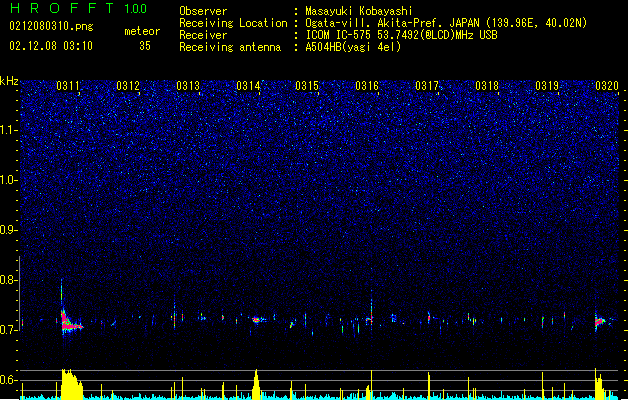Click the 0315 time marker

[x=307, y=86]
